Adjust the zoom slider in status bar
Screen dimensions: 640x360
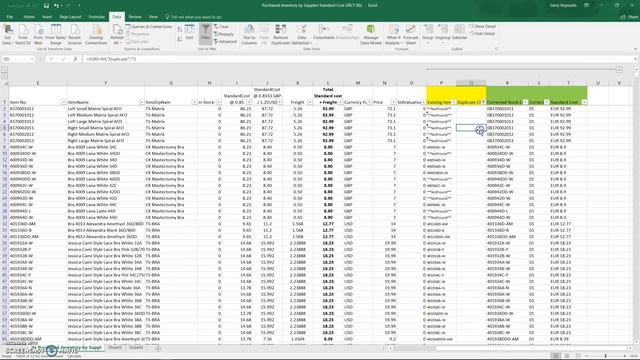point(605,356)
